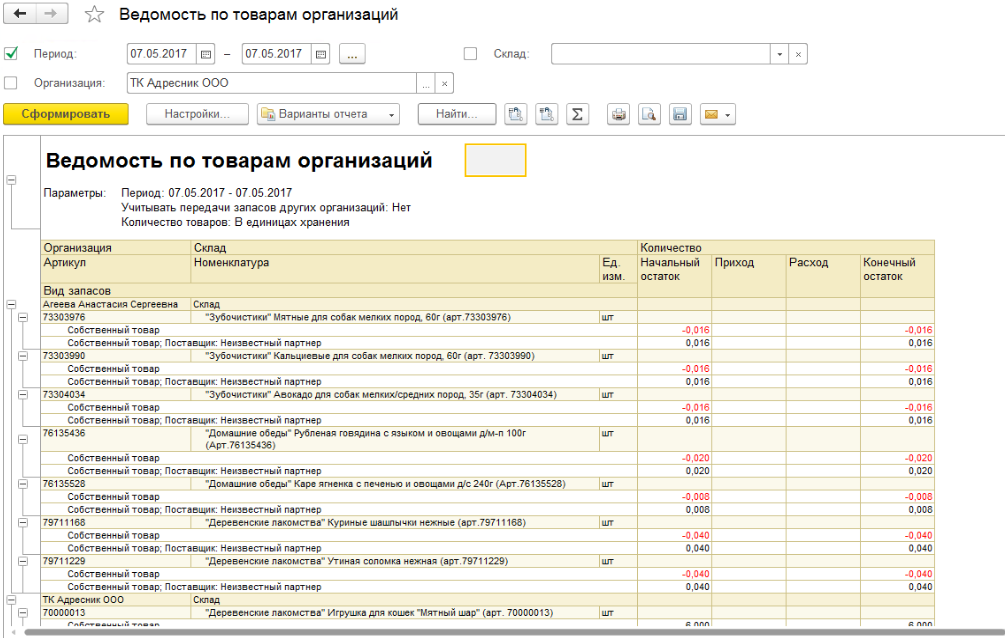Print the report using printer icon
This screenshot has width=1005, height=638.
pos(619,114)
